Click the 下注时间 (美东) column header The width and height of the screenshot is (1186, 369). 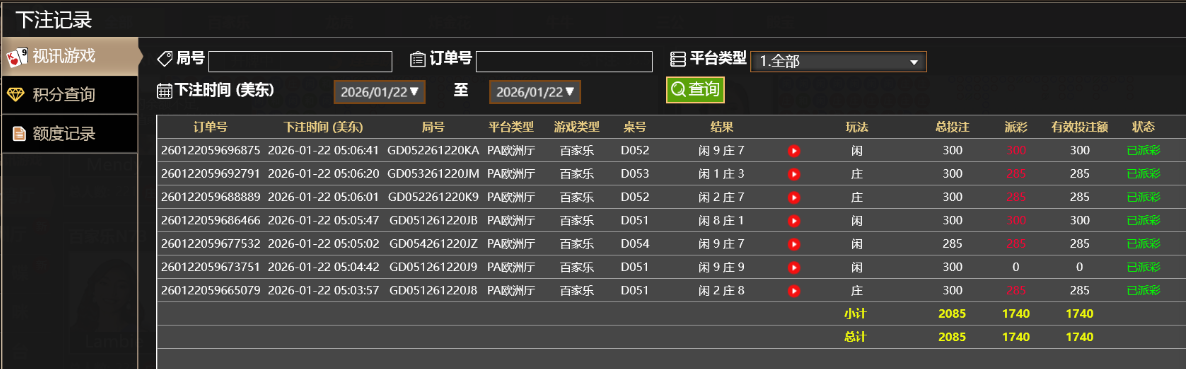click(x=323, y=127)
